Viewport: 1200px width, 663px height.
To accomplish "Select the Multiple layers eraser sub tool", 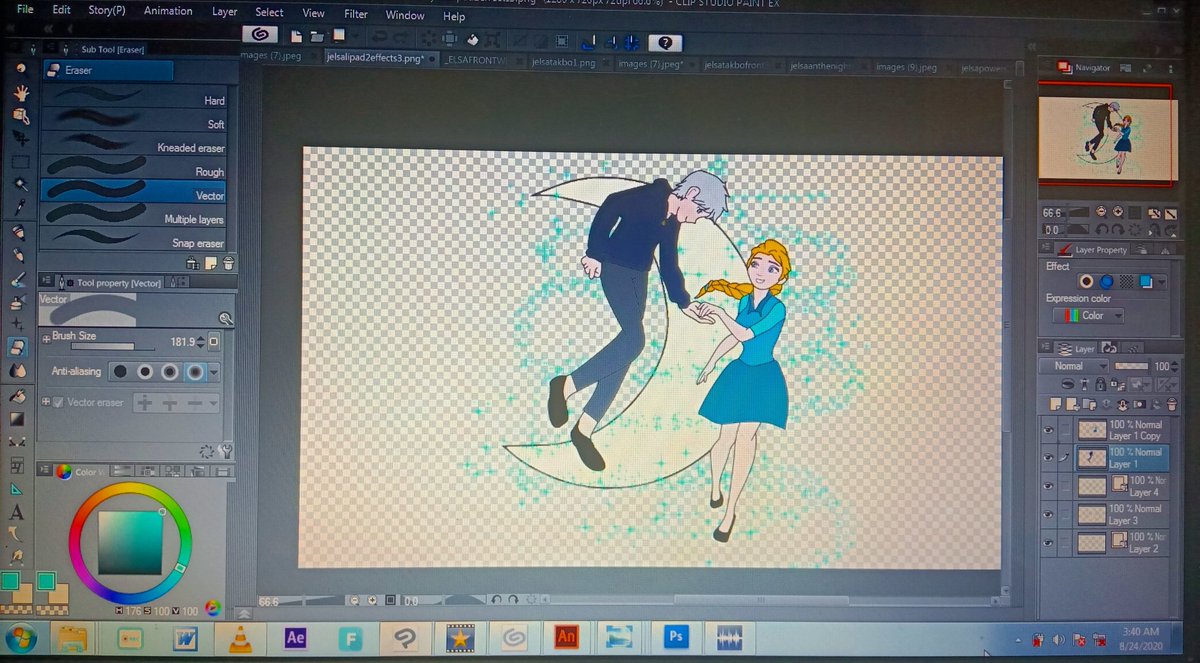I will pyautogui.click(x=134, y=217).
